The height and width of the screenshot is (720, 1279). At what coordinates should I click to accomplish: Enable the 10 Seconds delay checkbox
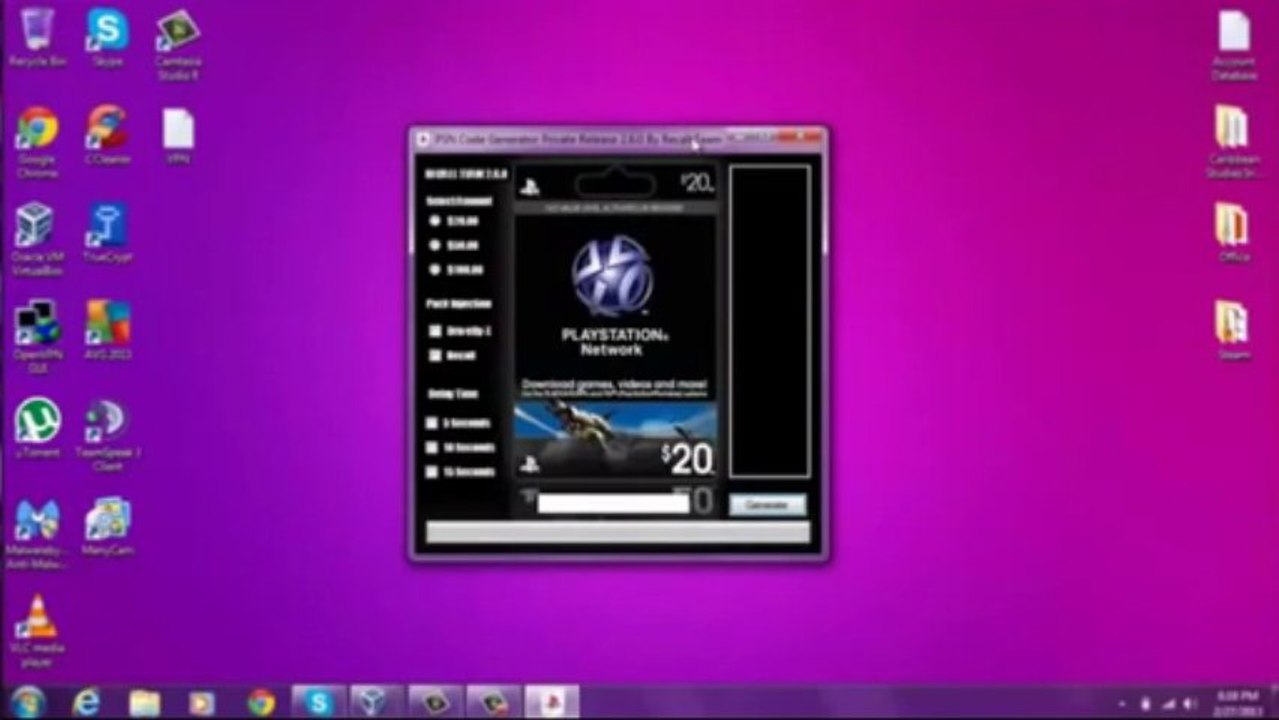pos(432,447)
